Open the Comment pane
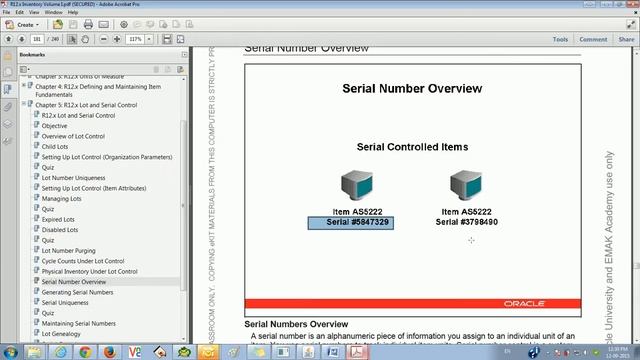 click(593, 39)
